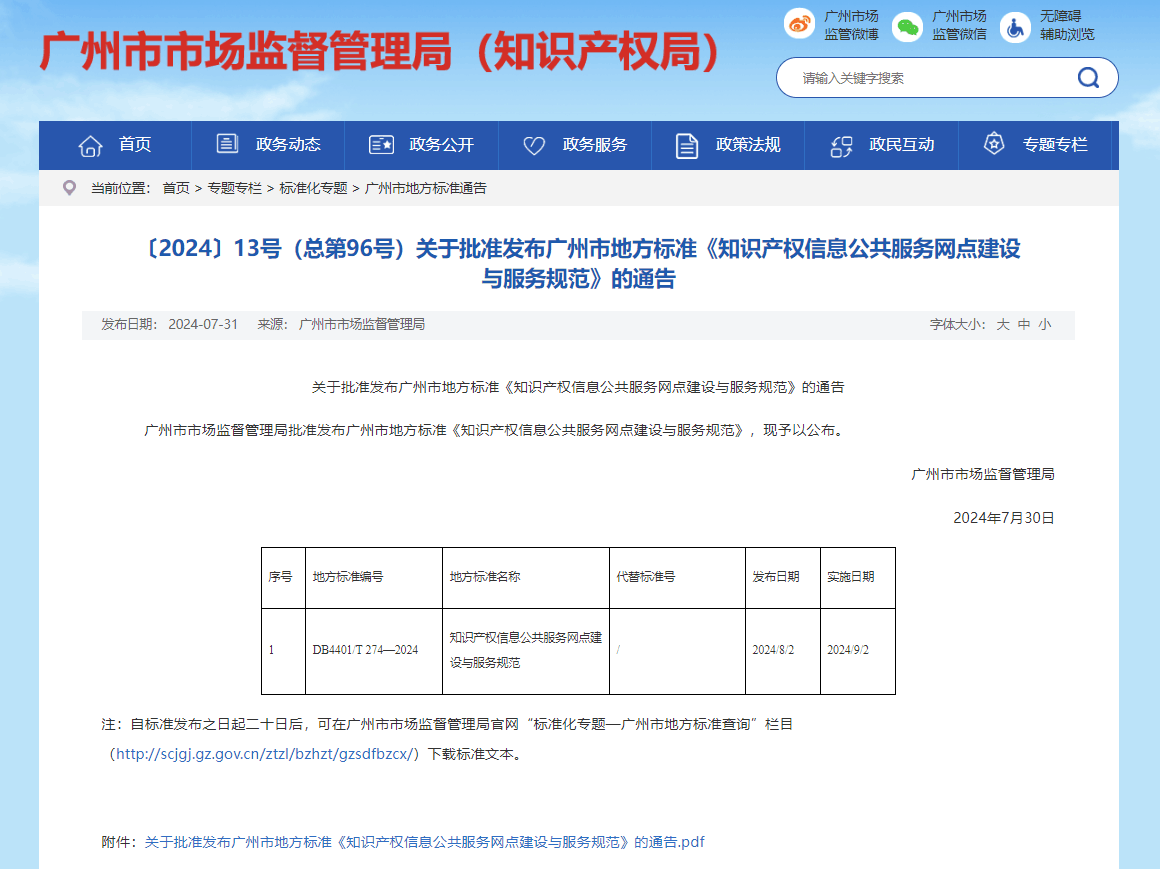The width and height of the screenshot is (1160, 869).
Task: Go to 专题专栏 in the breadcrumb
Action: [x=235, y=188]
